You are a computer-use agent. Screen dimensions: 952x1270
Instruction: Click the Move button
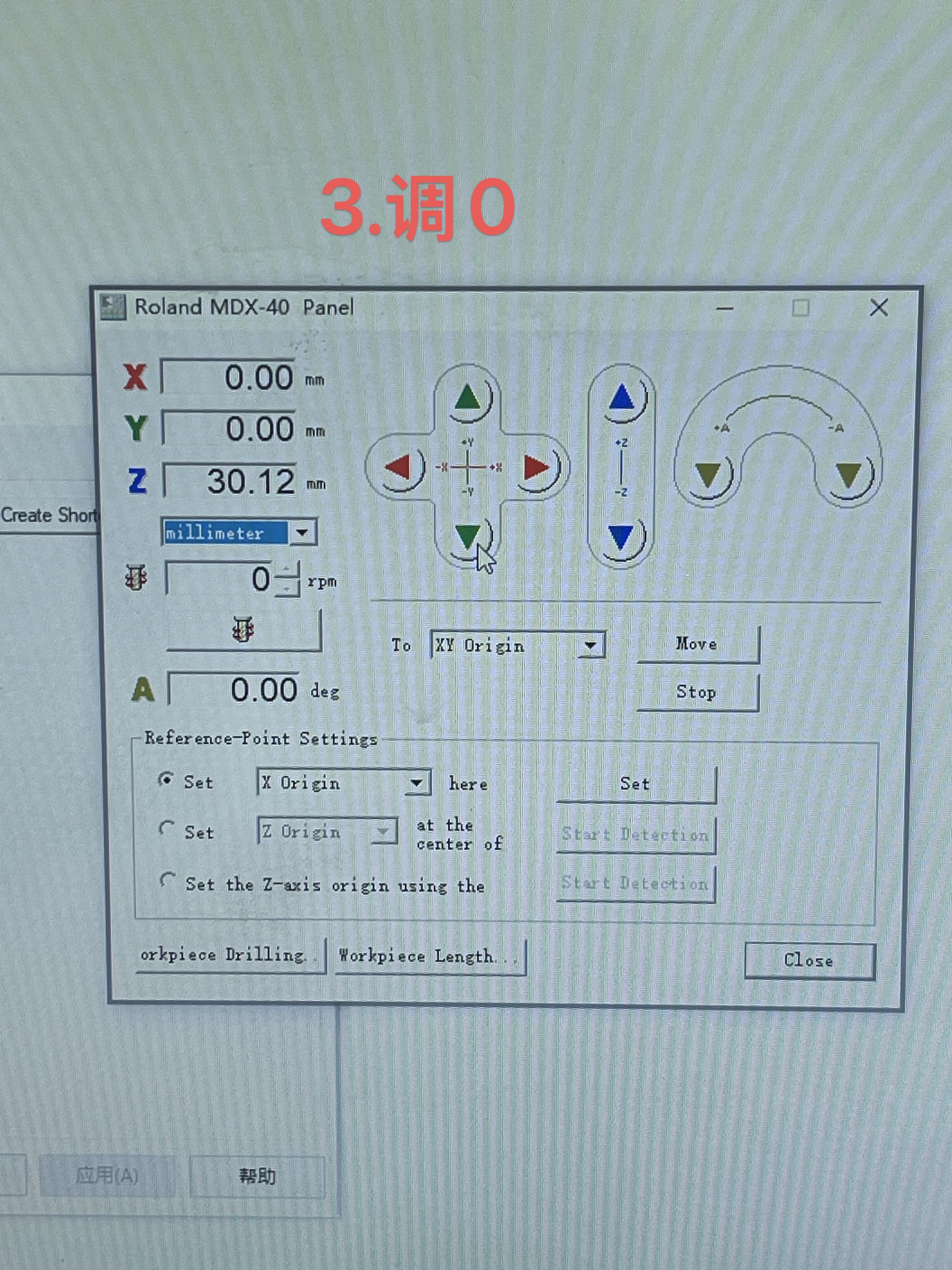pyautogui.click(x=696, y=644)
